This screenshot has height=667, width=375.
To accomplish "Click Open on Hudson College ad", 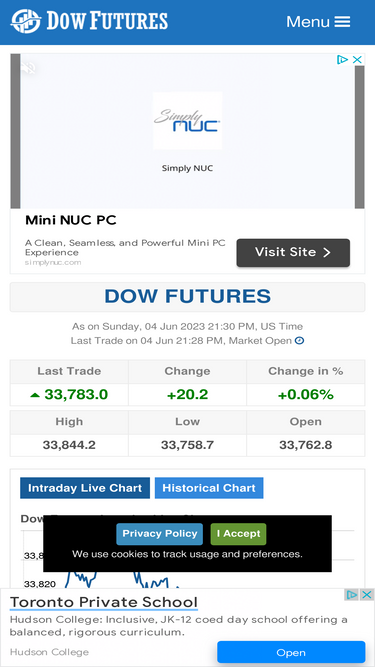I will coord(291,653).
